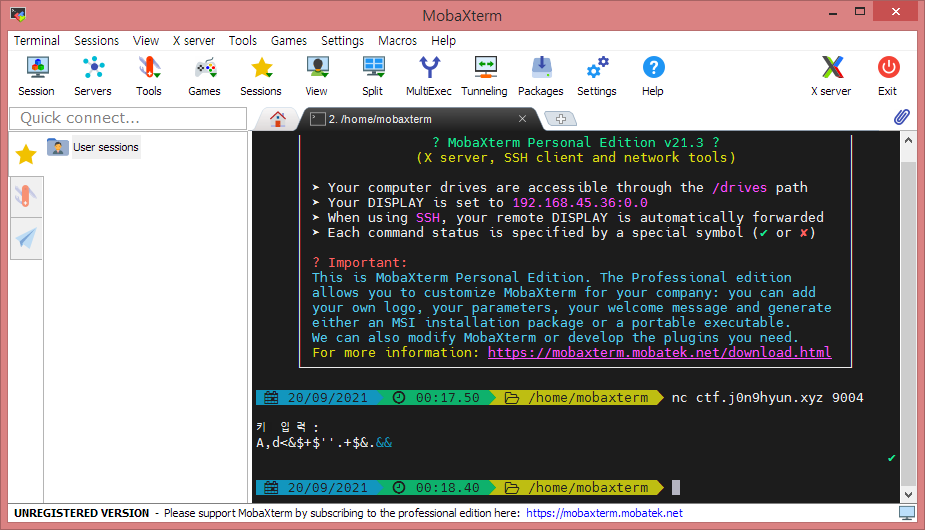
Task: Click the UNREGISTERED VERSION status text
Action: 81,513
